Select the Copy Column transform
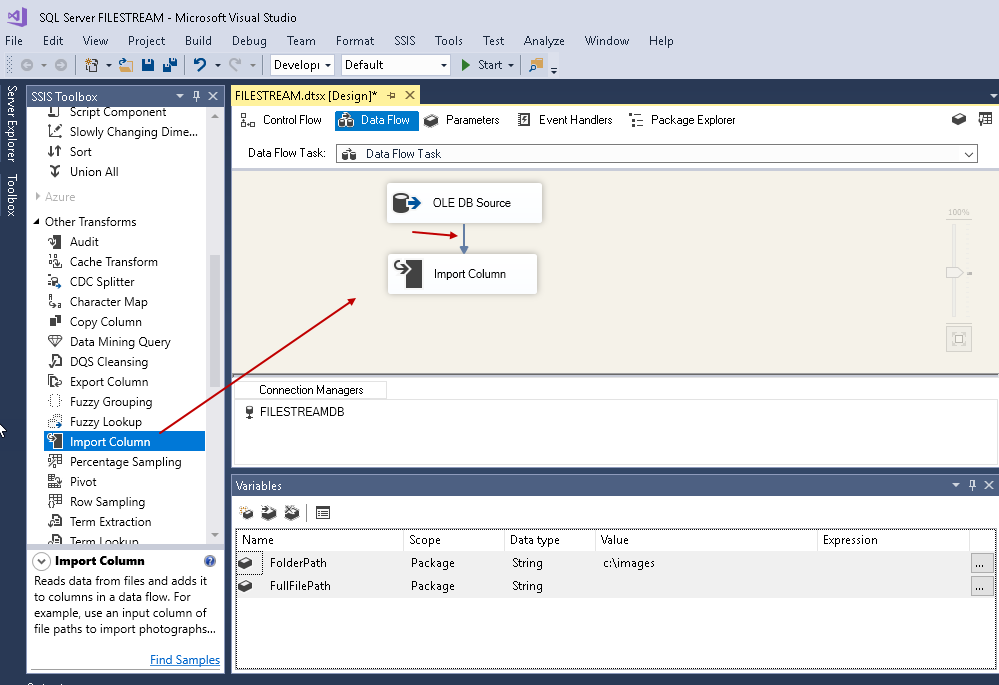Screen dimensions: 999x685 point(106,322)
